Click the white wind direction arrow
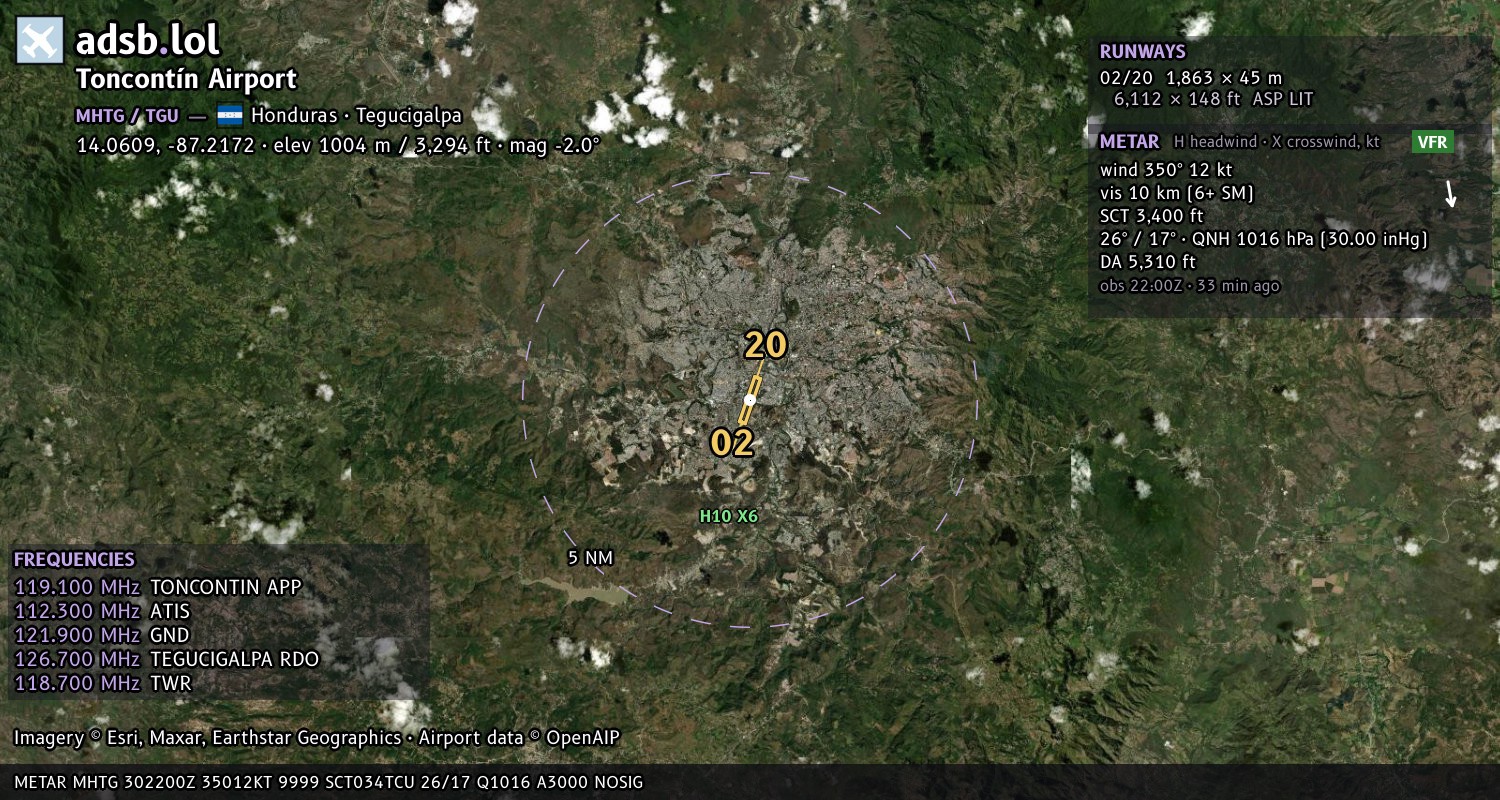Screen dimensions: 1500x800 click(x=1450, y=194)
